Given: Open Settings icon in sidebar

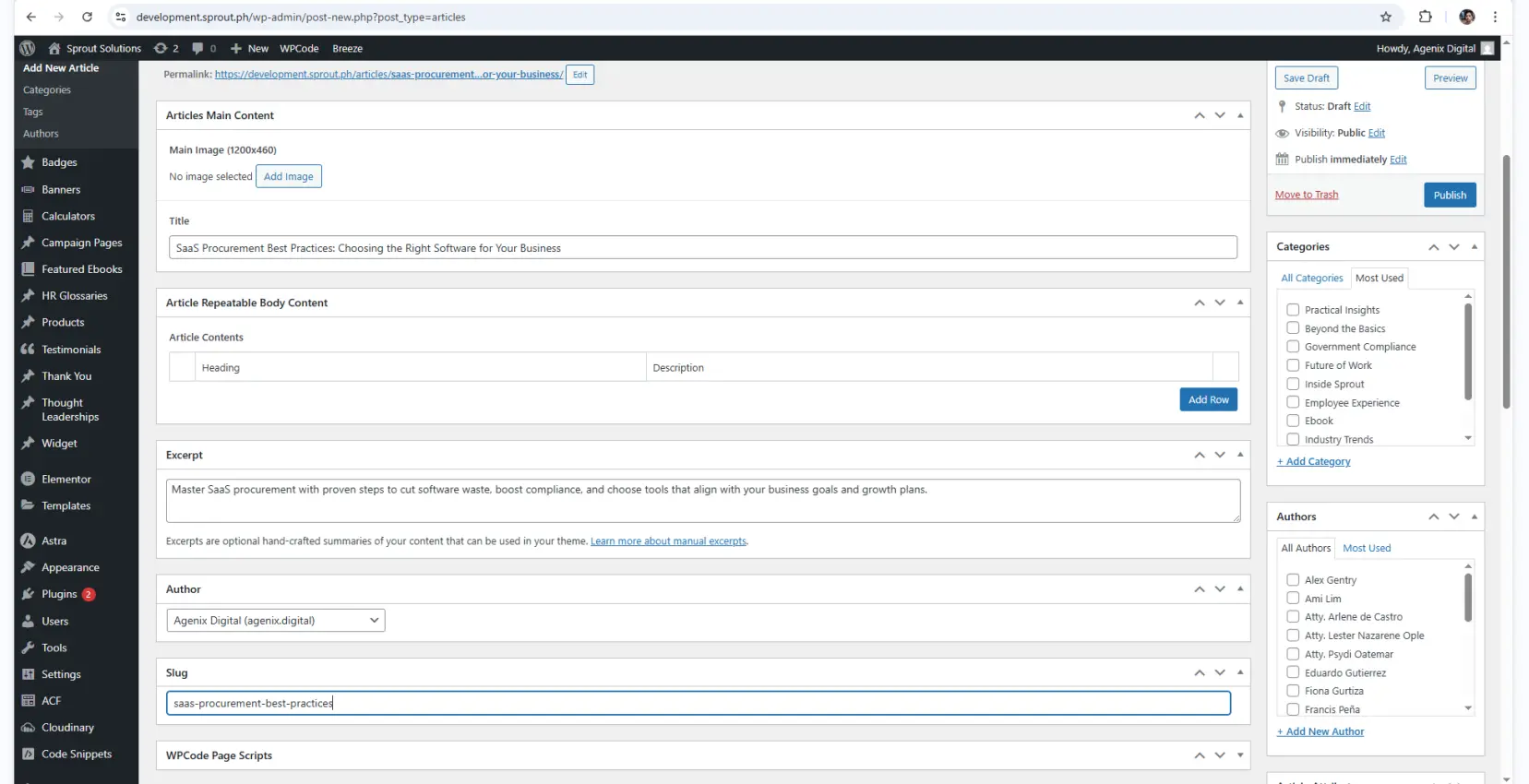Looking at the screenshot, I should [28, 674].
